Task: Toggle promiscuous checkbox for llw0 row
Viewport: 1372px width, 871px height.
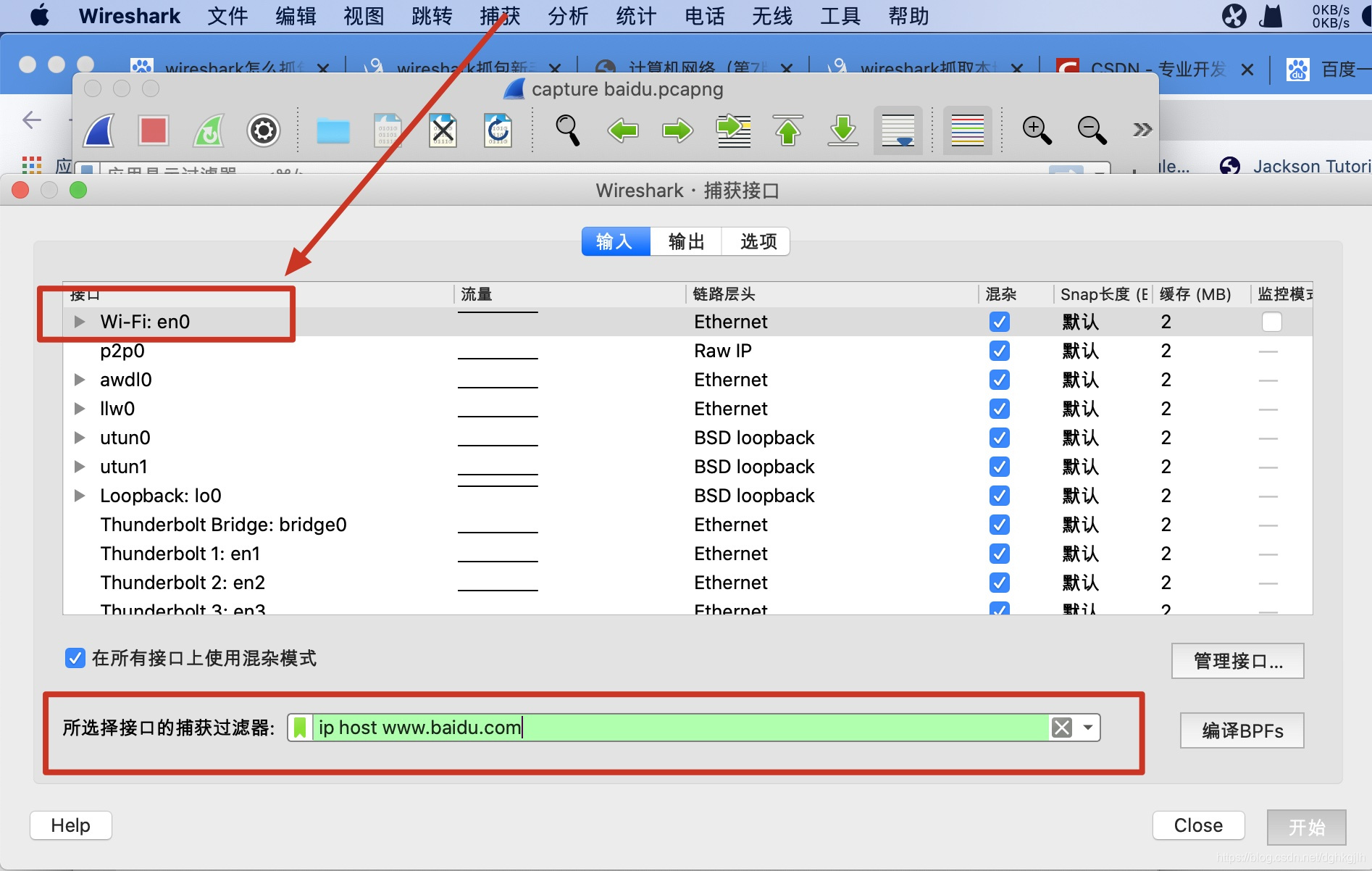Action: click(x=1000, y=409)
